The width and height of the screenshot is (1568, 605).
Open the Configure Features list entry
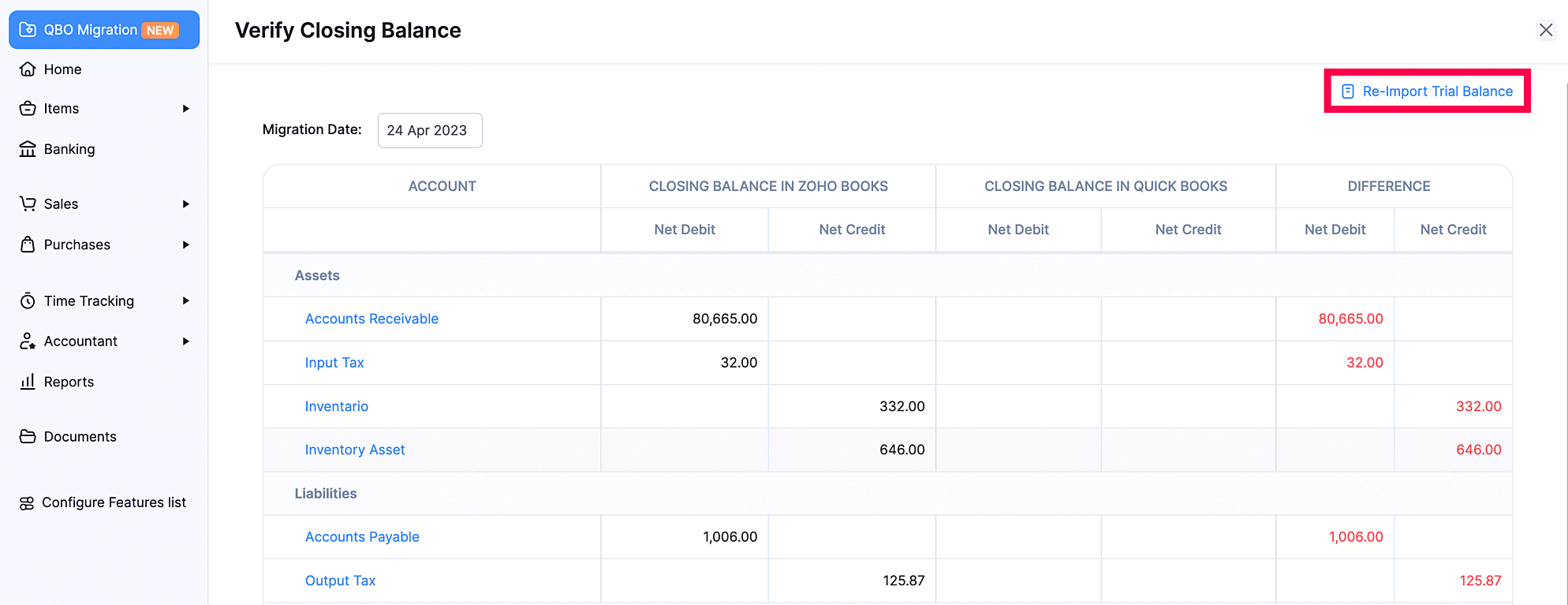coord(114,502)
